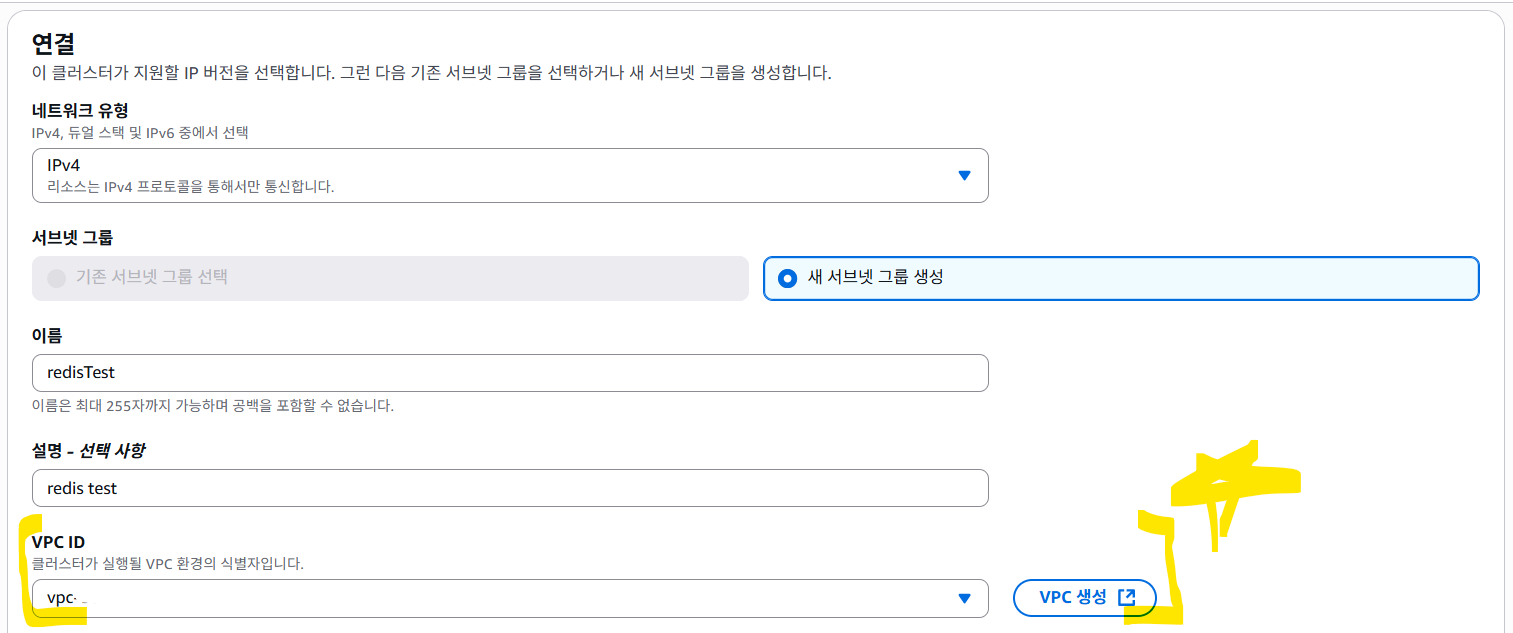
Task: Click the arrow icon in the IPv4 selector
Action: [964, 175]
